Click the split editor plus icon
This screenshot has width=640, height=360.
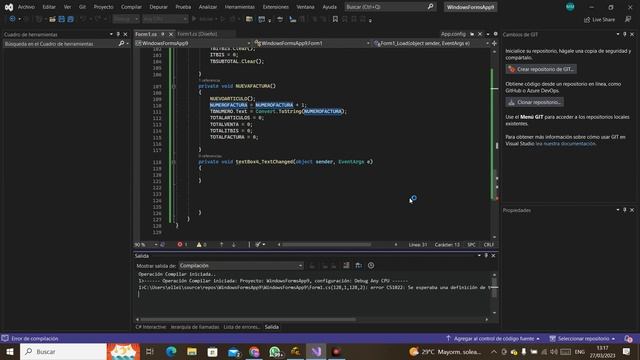pyautogui.click(x=494, y=43)
